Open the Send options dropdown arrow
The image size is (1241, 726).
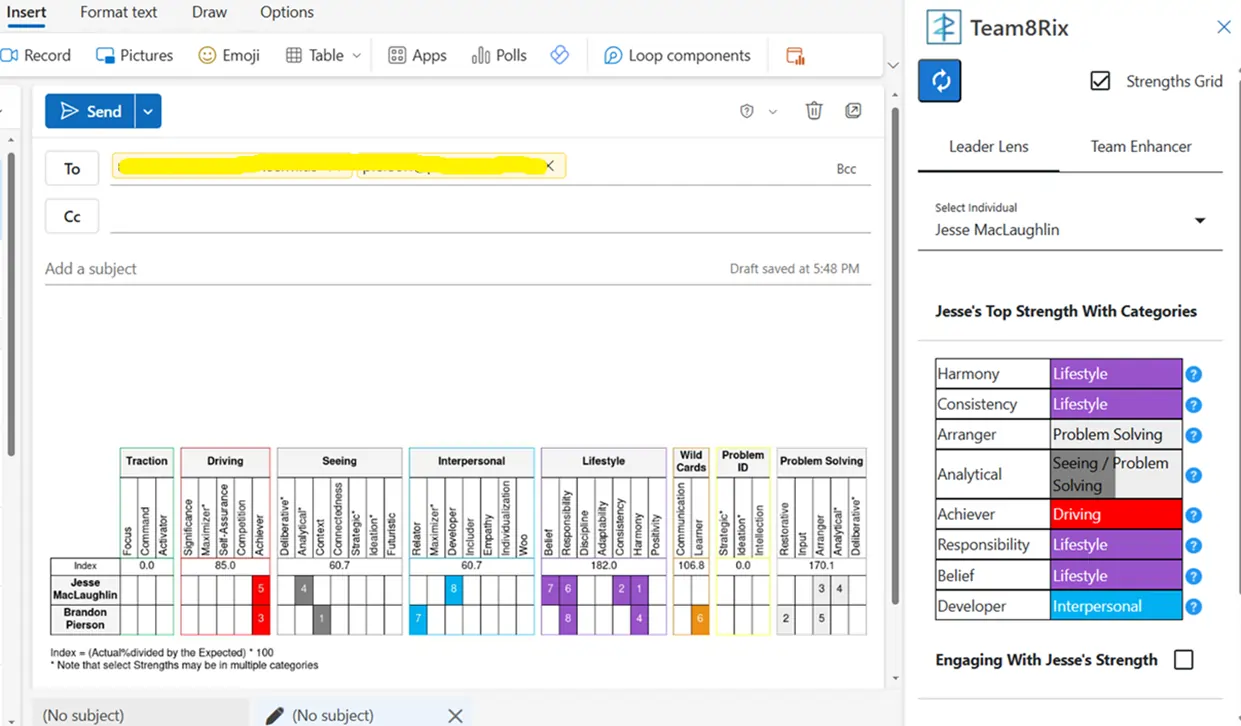click(x=148, y=111)
